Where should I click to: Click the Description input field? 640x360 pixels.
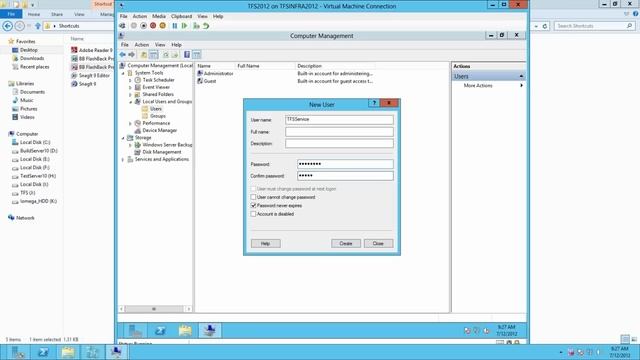click(x=339, y=144)
